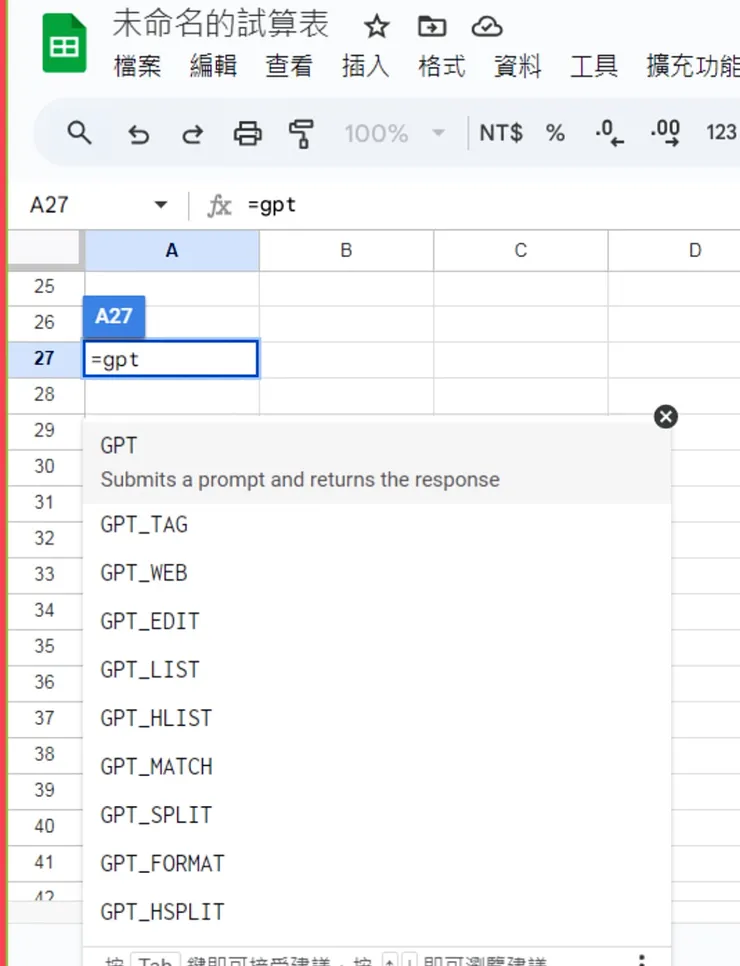
Task: Select column A header
Action: coord(172,250)
